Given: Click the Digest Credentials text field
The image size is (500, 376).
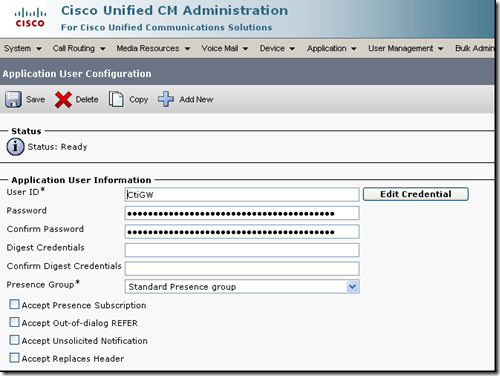Looking at the screenshot, I should click(x=242, y=250).
